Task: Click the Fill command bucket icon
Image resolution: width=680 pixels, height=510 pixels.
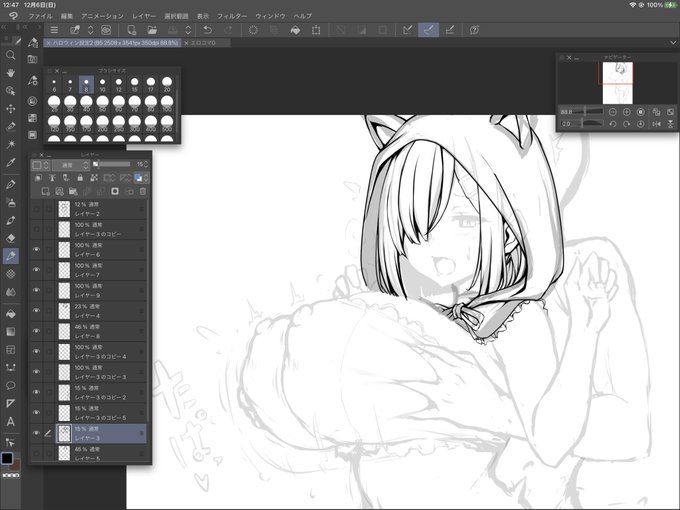Action: click(295, 30)
